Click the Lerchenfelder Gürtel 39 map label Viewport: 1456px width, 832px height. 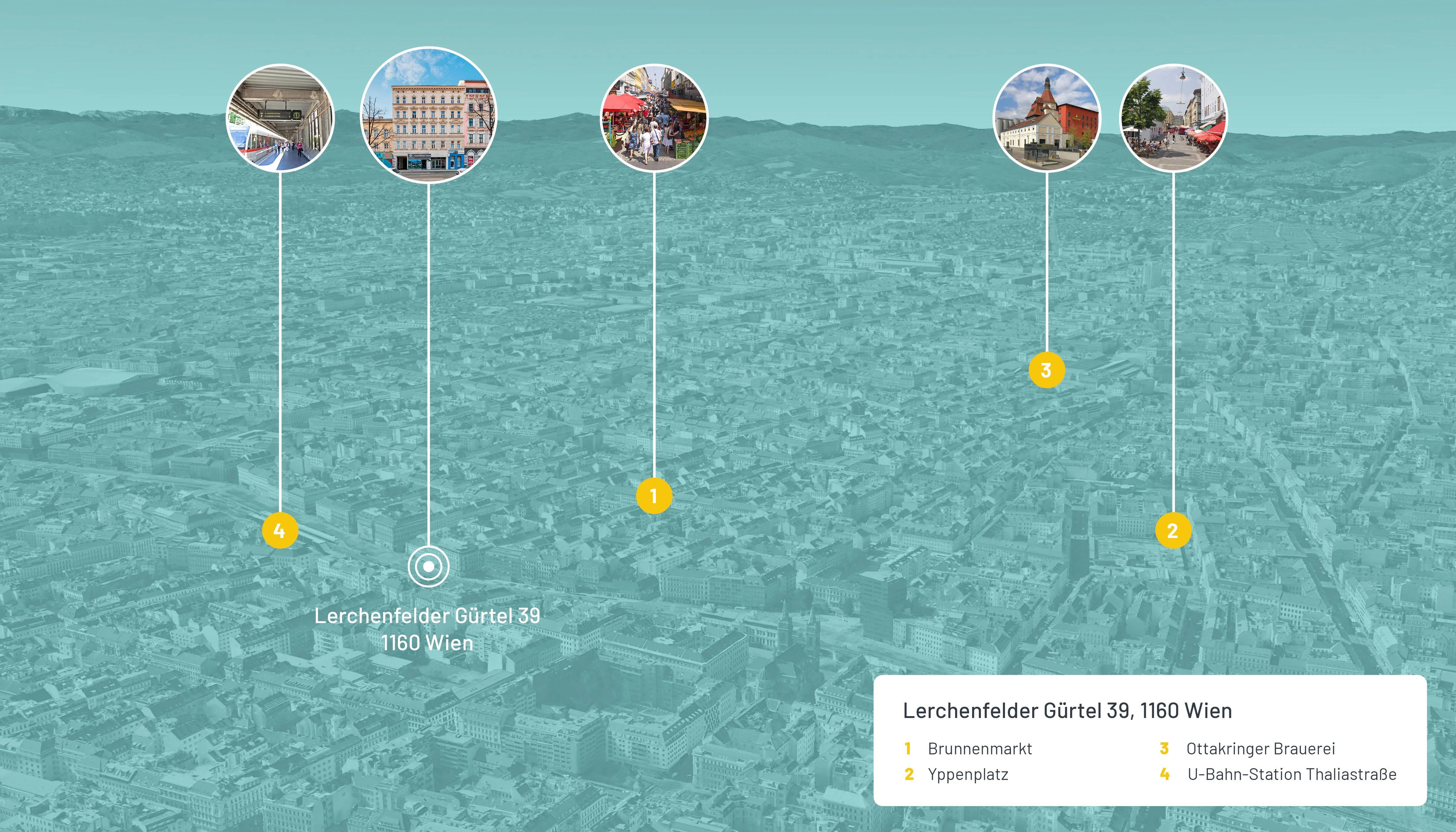(x=427, y=629)
